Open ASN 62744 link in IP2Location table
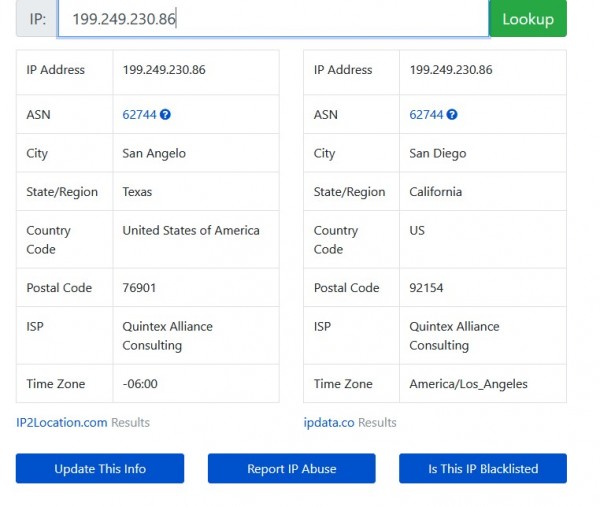 pos(139,114)
